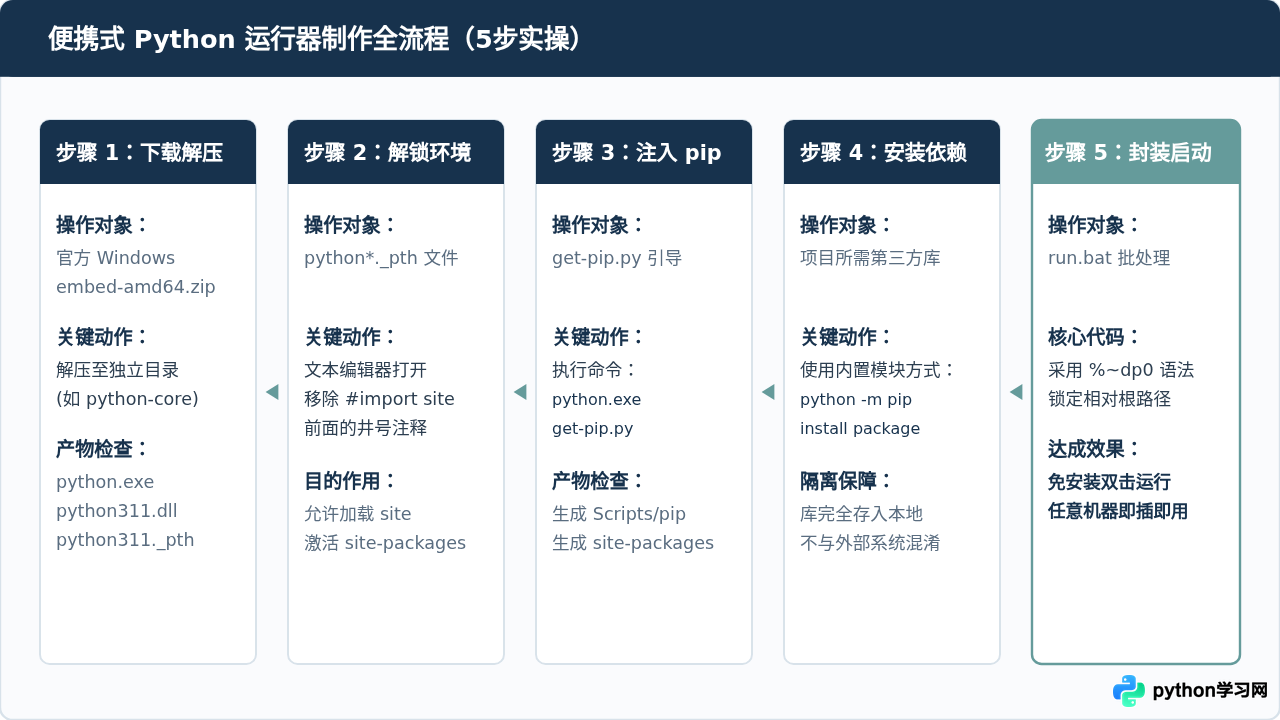Click the line "激活 site-packages"

[385, 543]
